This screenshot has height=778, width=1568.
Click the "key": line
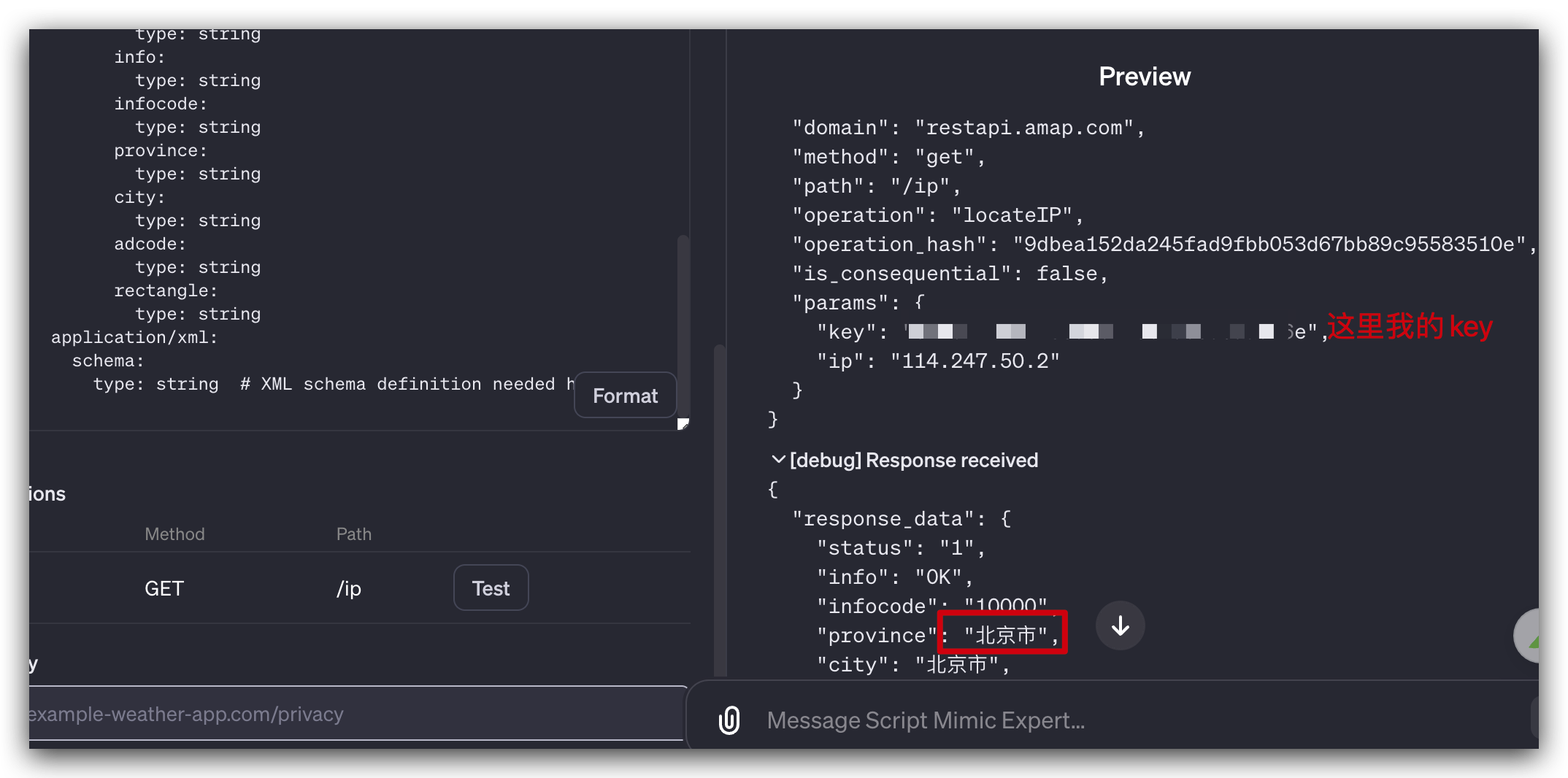[x=1072, y=332]
